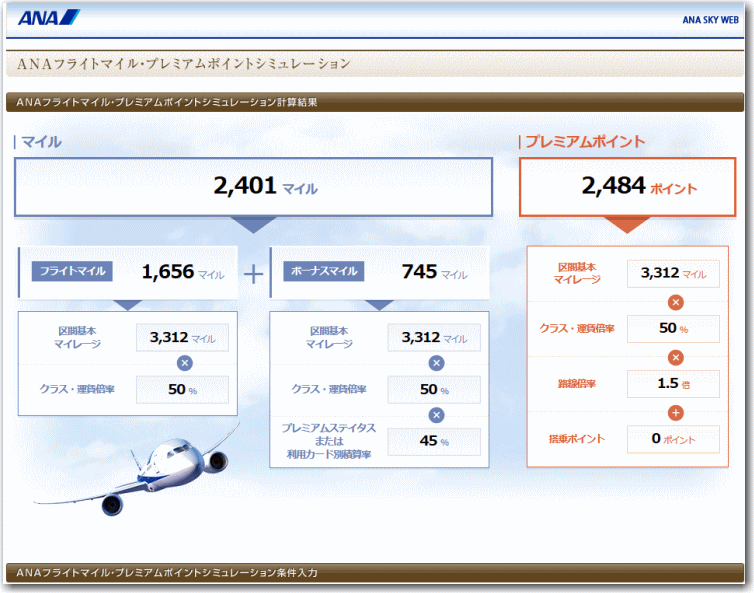The width and height of the screenshot is (754, 593).
Task: Click the 区間基本マイレージ label in flight mile panel
Action: pyautogui.click(x=77, y=338)
